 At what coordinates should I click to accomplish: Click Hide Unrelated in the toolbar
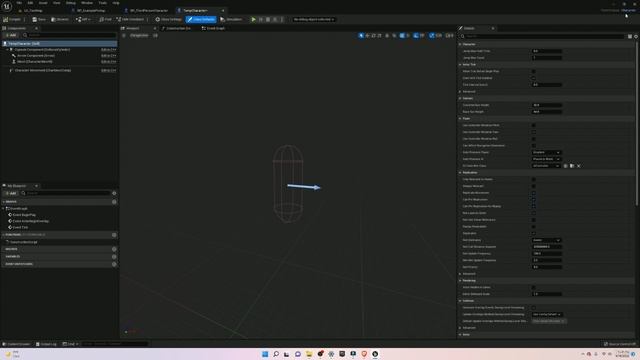click(x=130, y=19)
